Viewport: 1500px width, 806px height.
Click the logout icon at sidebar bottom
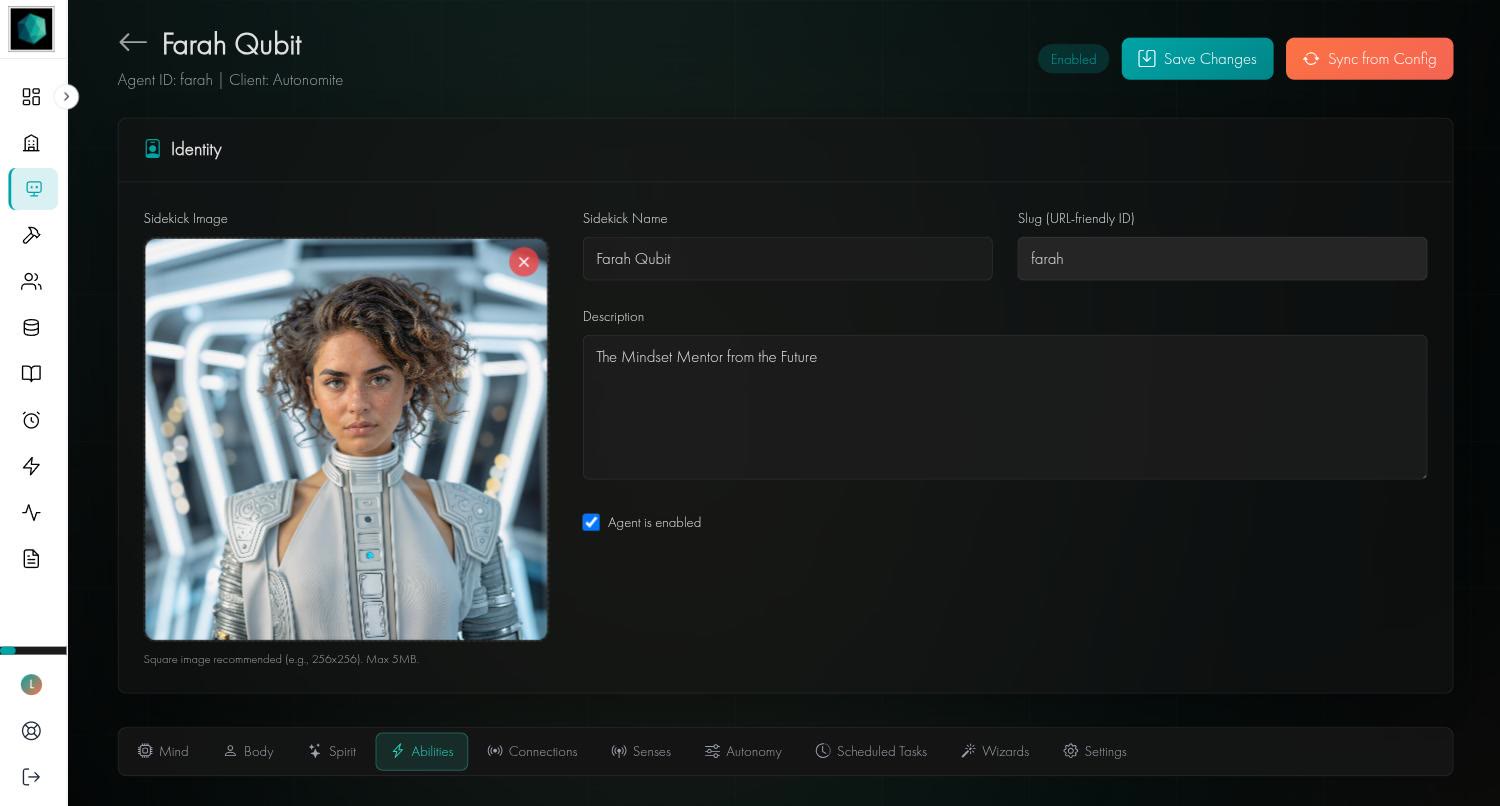(x=31, y=777)
